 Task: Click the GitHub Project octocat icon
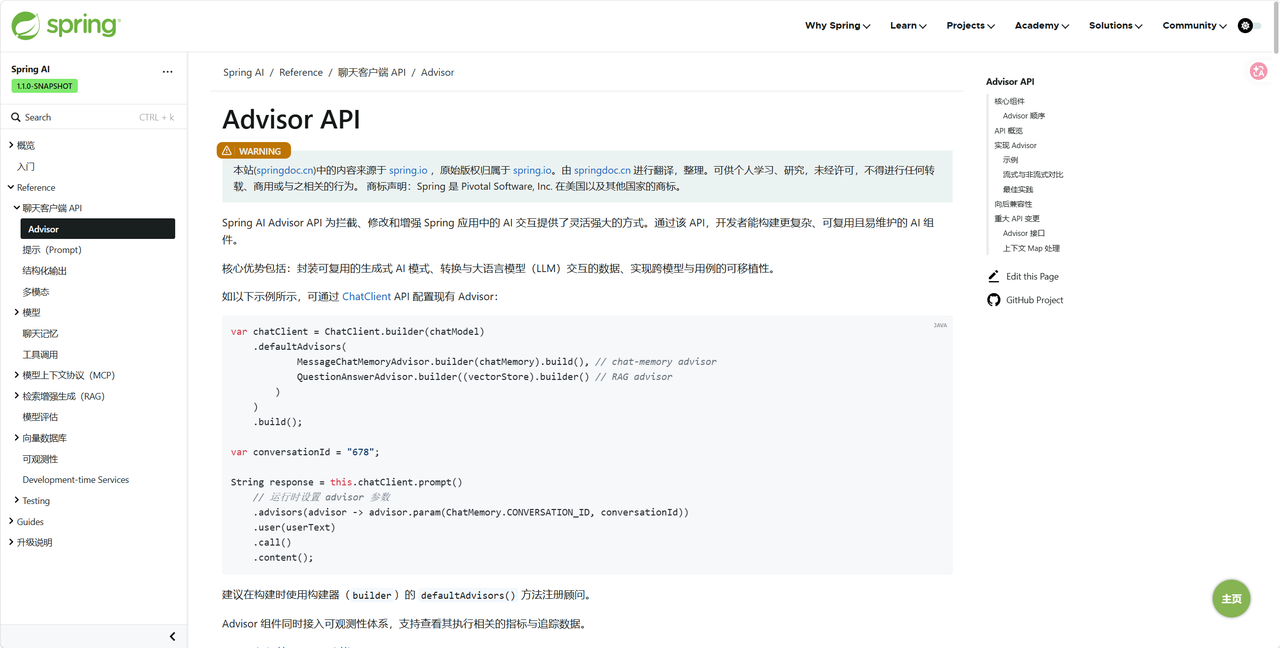pyautogui.click(x=993, y=300)
